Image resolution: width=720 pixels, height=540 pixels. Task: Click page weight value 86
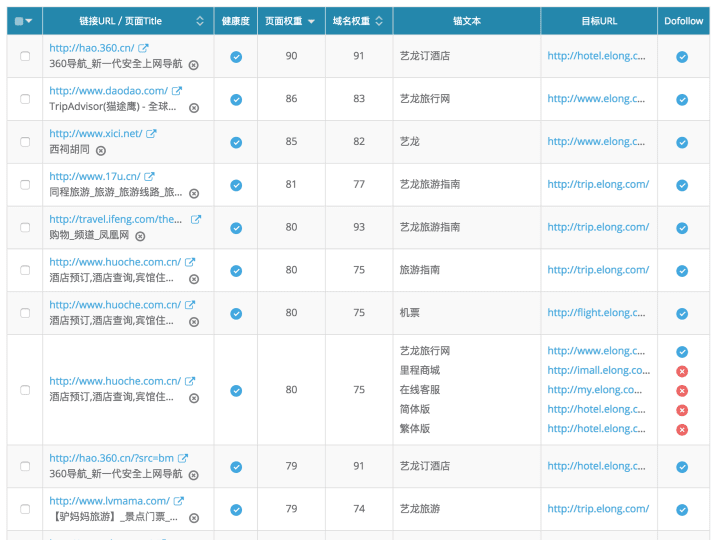click(x=291, y=99)
